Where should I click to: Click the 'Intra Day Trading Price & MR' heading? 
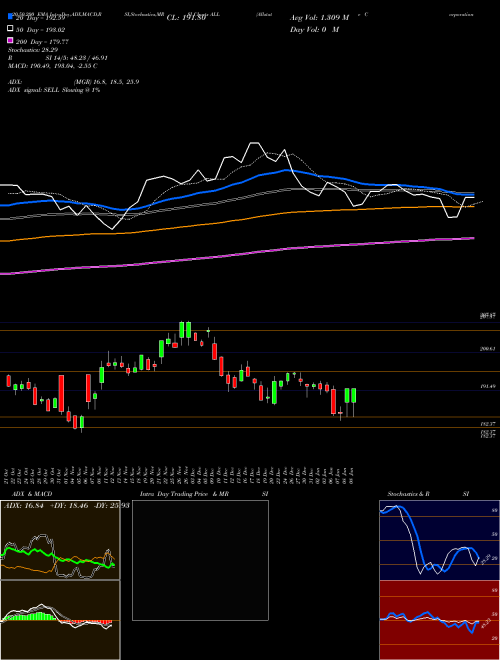click(184, 494)
